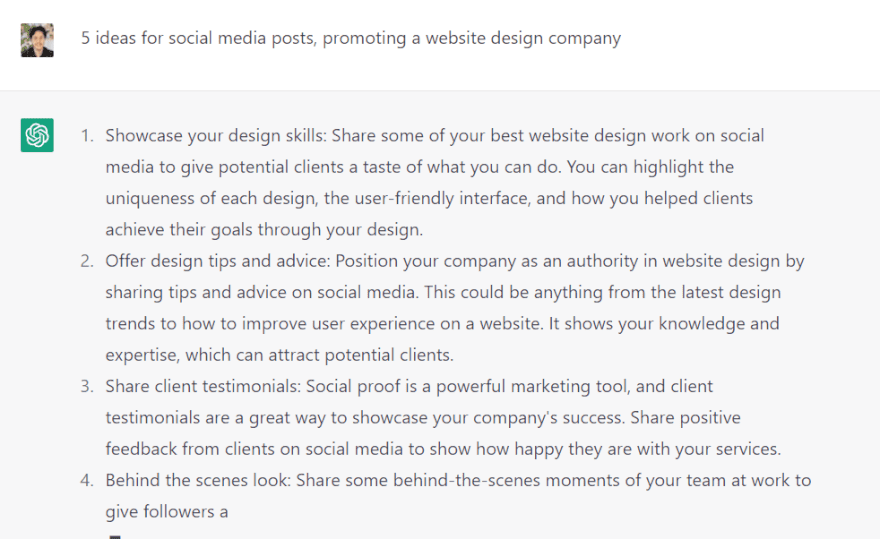Click the user profile avatar photo
This screenshot has width=880, height=539.
coord(37,40)
